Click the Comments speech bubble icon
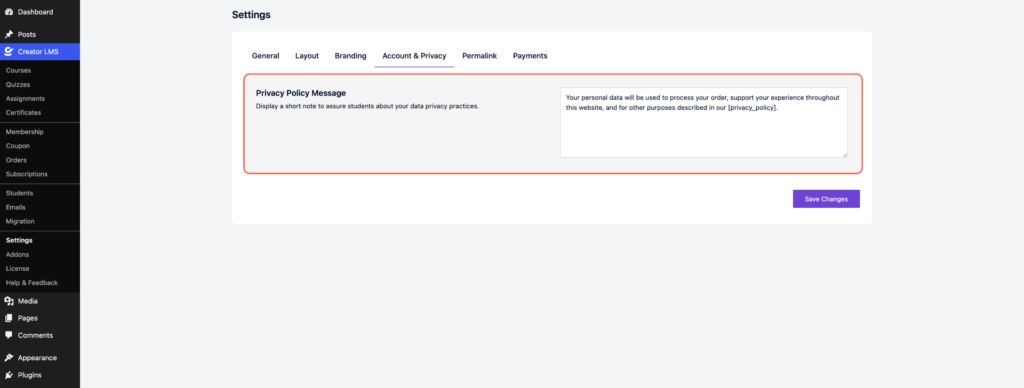 click(9, 335)
